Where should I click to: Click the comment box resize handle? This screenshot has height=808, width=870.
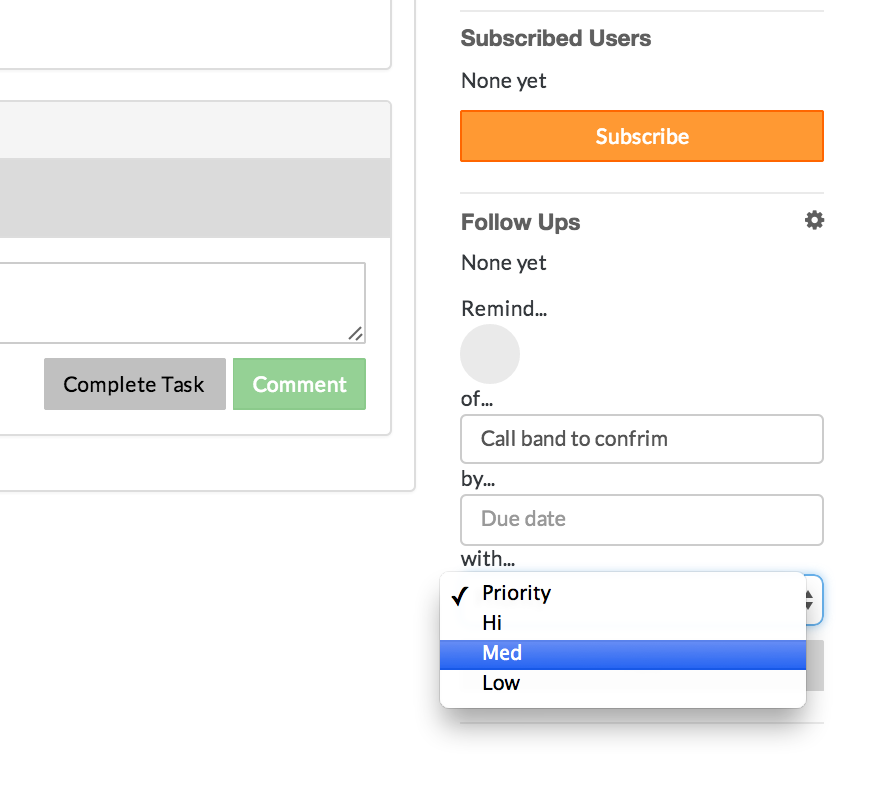[356, 334]
